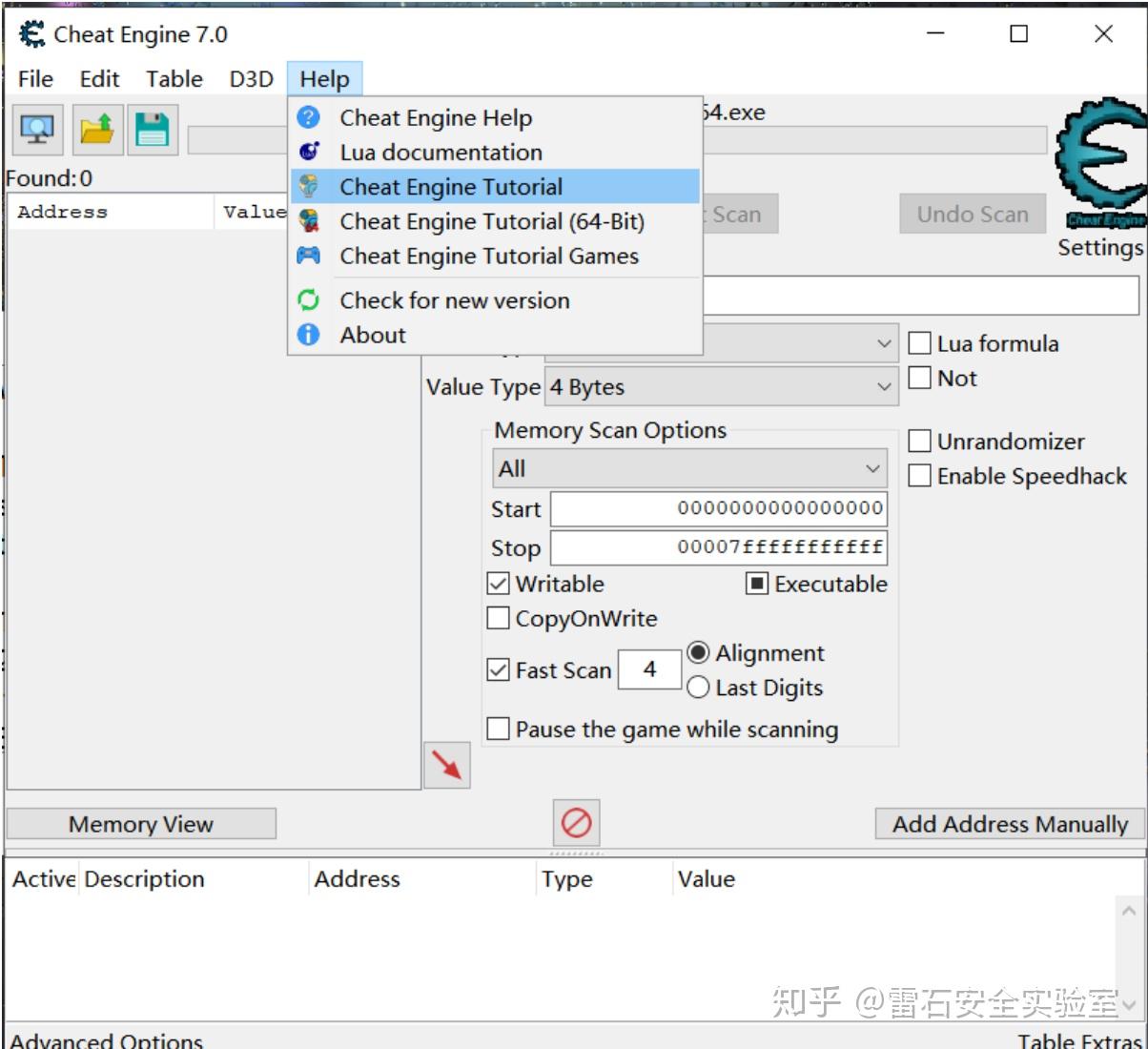Open the Table menu
Image resolution: width=1148 pixels, height=1049 pixels.
tap(174, 79)
